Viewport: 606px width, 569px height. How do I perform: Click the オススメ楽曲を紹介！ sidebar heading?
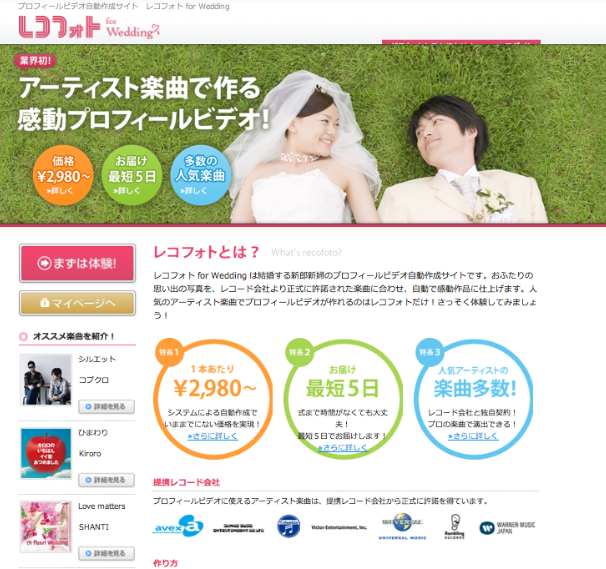73,336
